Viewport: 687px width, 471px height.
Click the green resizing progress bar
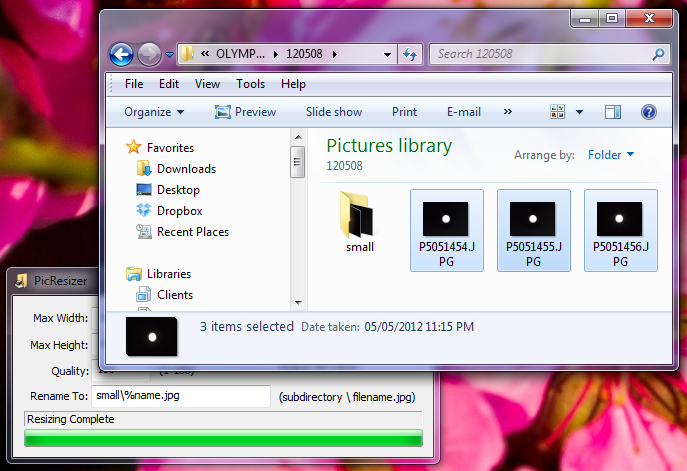coord(223,438)
